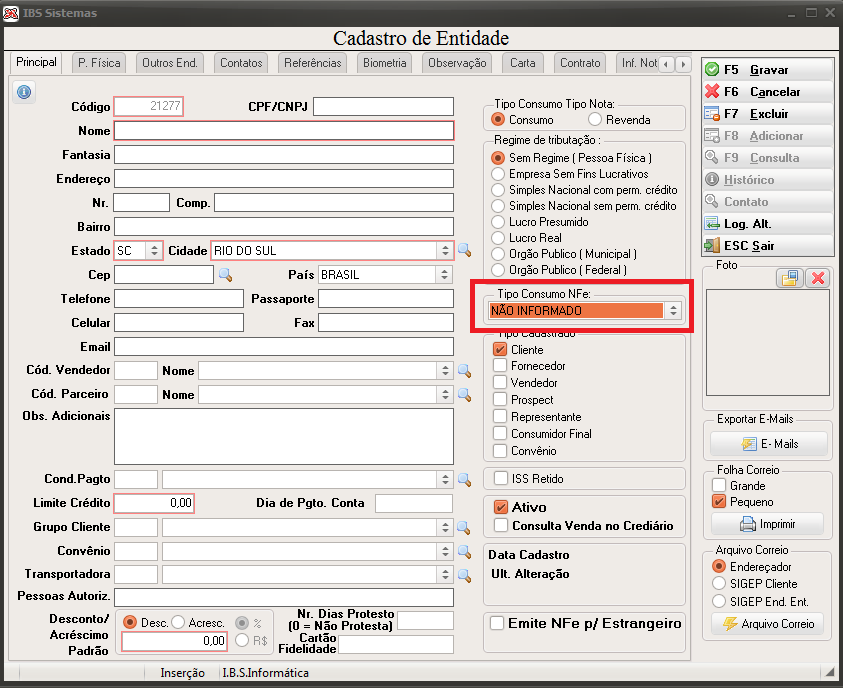The height and width of the screenshot is (688, 843).
Task: Click the Arquivo Correio button
Action: [768, 624]
